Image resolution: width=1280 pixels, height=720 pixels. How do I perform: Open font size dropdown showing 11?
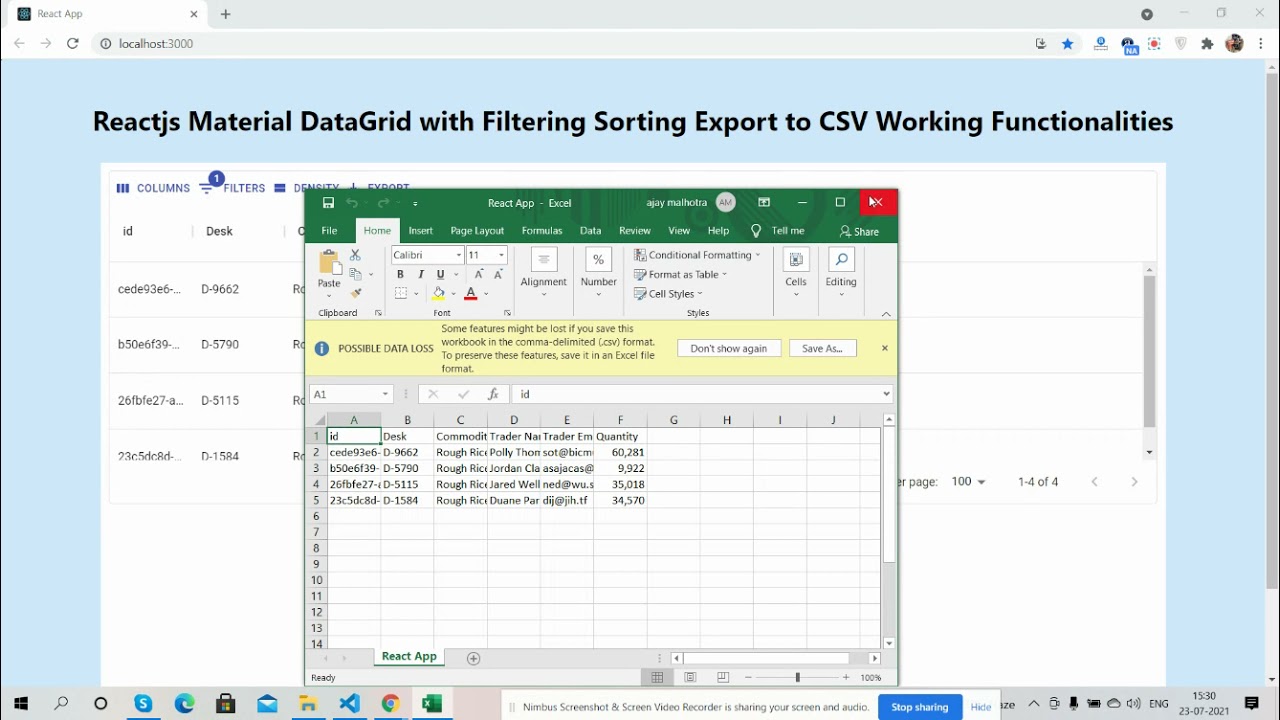click(x=501, y=255)
